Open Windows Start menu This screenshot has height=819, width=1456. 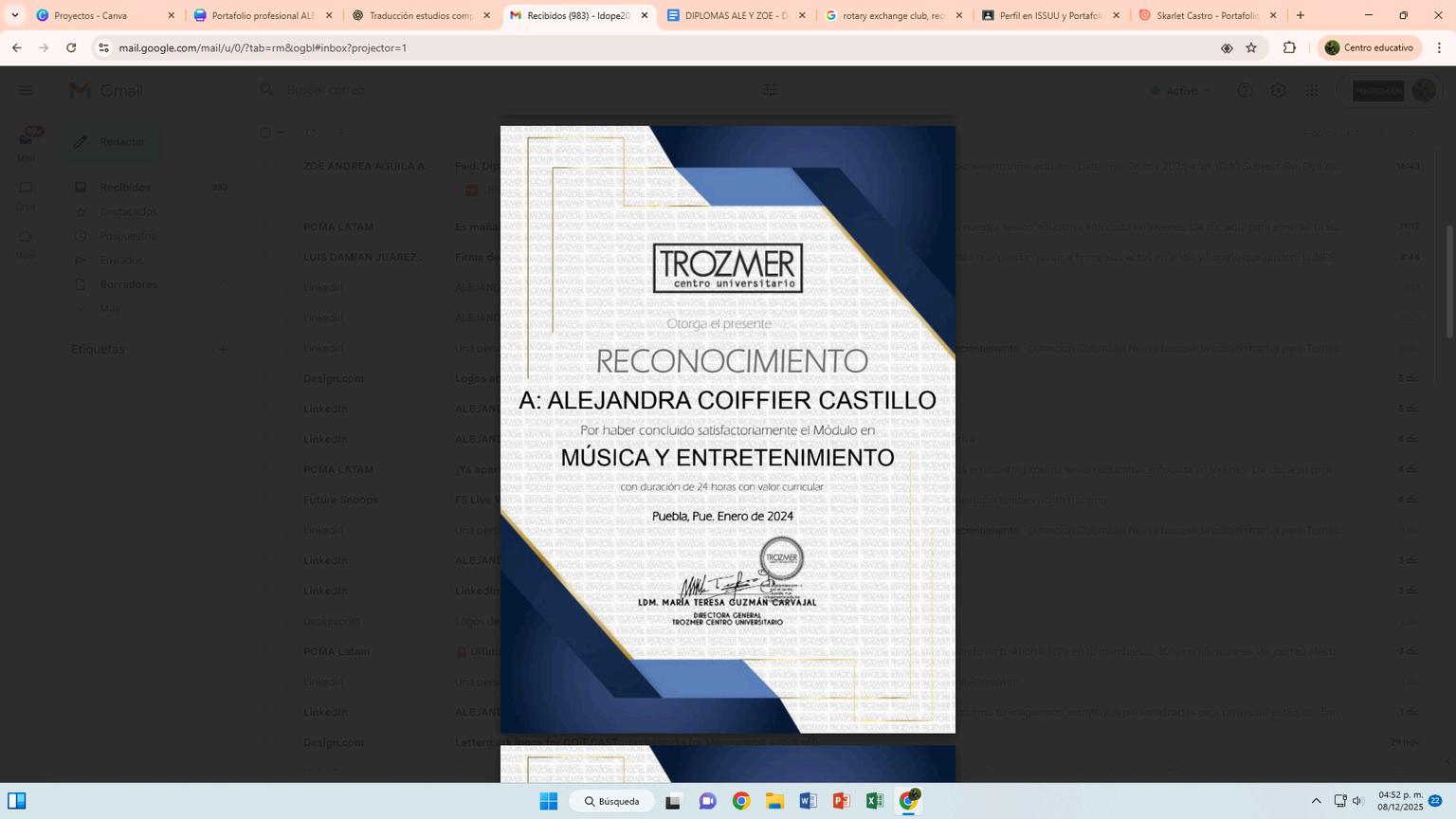(x=549, y=801)
